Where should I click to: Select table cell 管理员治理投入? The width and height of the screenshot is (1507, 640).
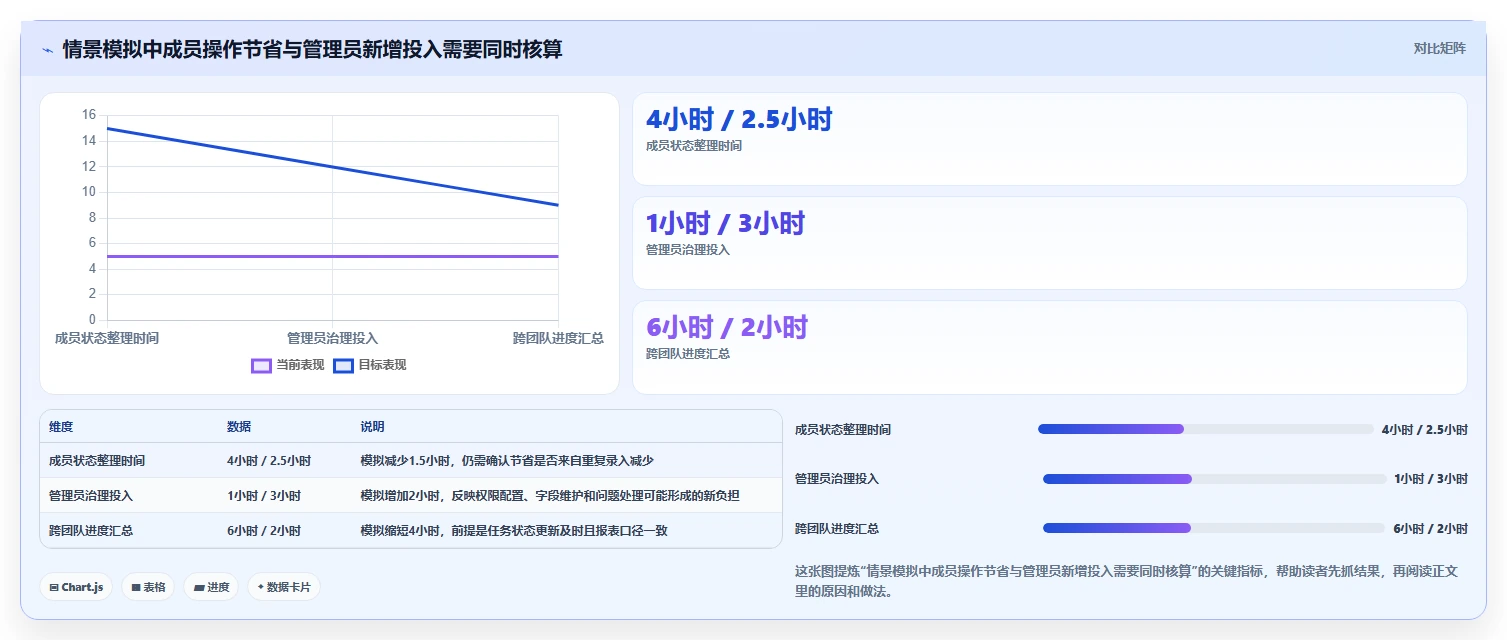point(91,496)
